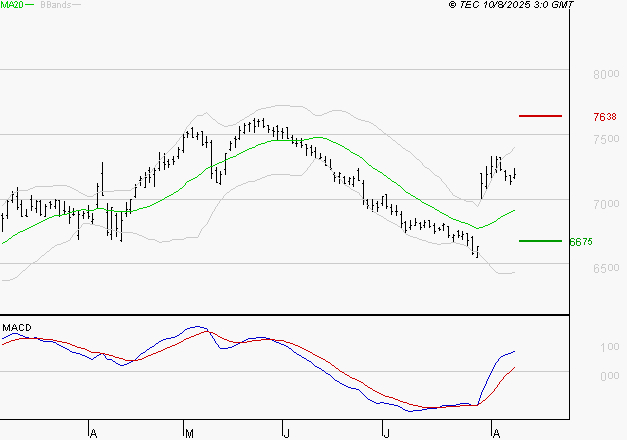This screenshot has width=627, height=440.
Task: Click the 7500 price axis label
Action: (x=606, y=139)
